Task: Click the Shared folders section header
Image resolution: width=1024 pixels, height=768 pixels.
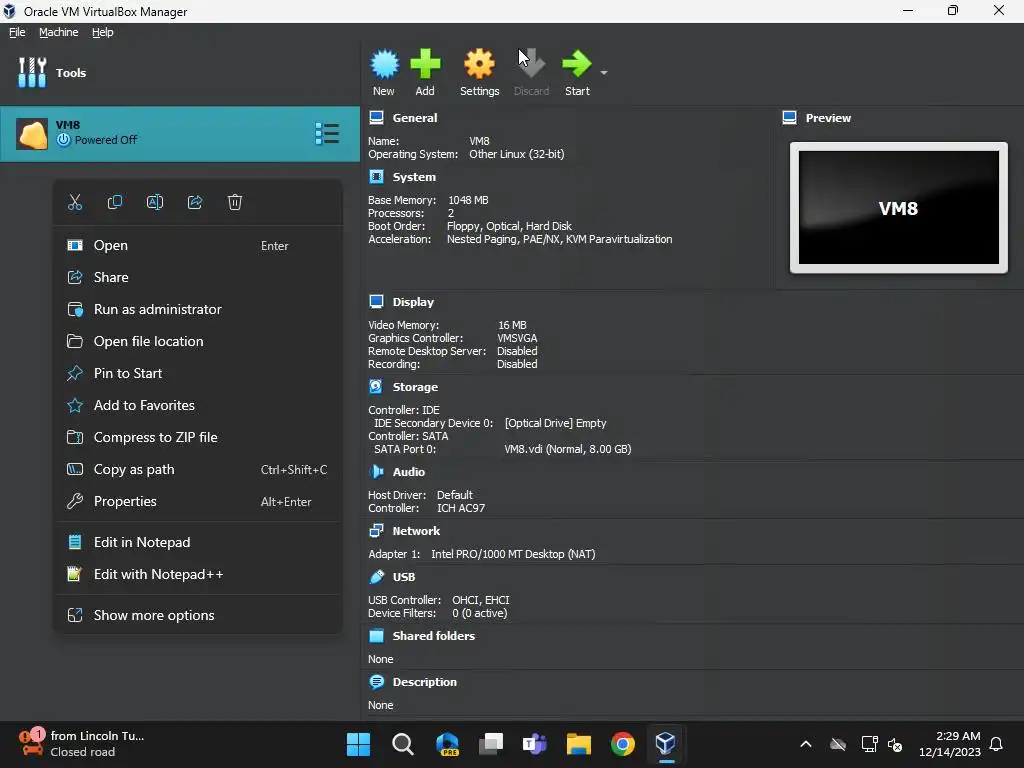Action: point(434,636)
